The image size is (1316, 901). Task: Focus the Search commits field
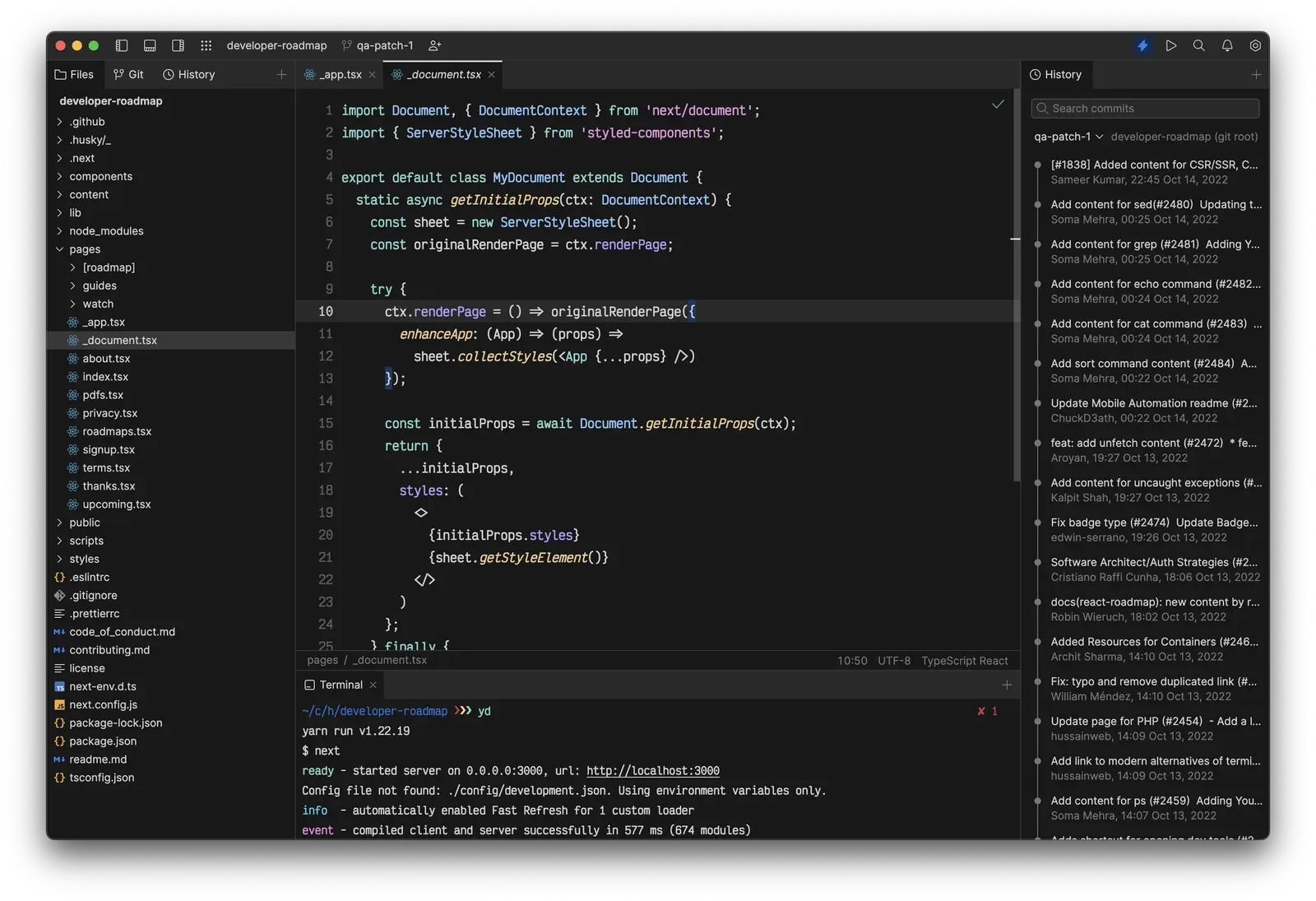tap(1145, 108)
